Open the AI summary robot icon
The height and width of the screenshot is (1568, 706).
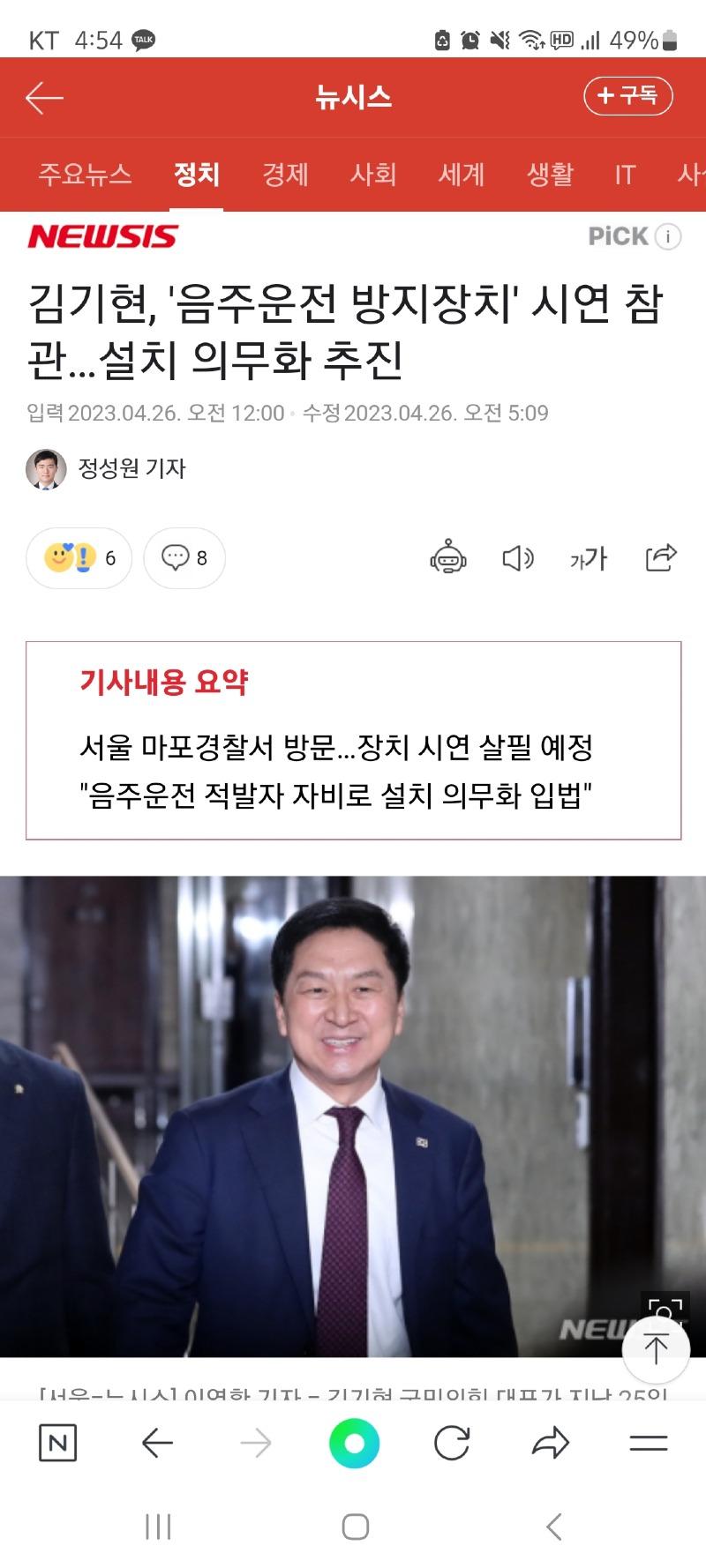[x=448, y=557]
